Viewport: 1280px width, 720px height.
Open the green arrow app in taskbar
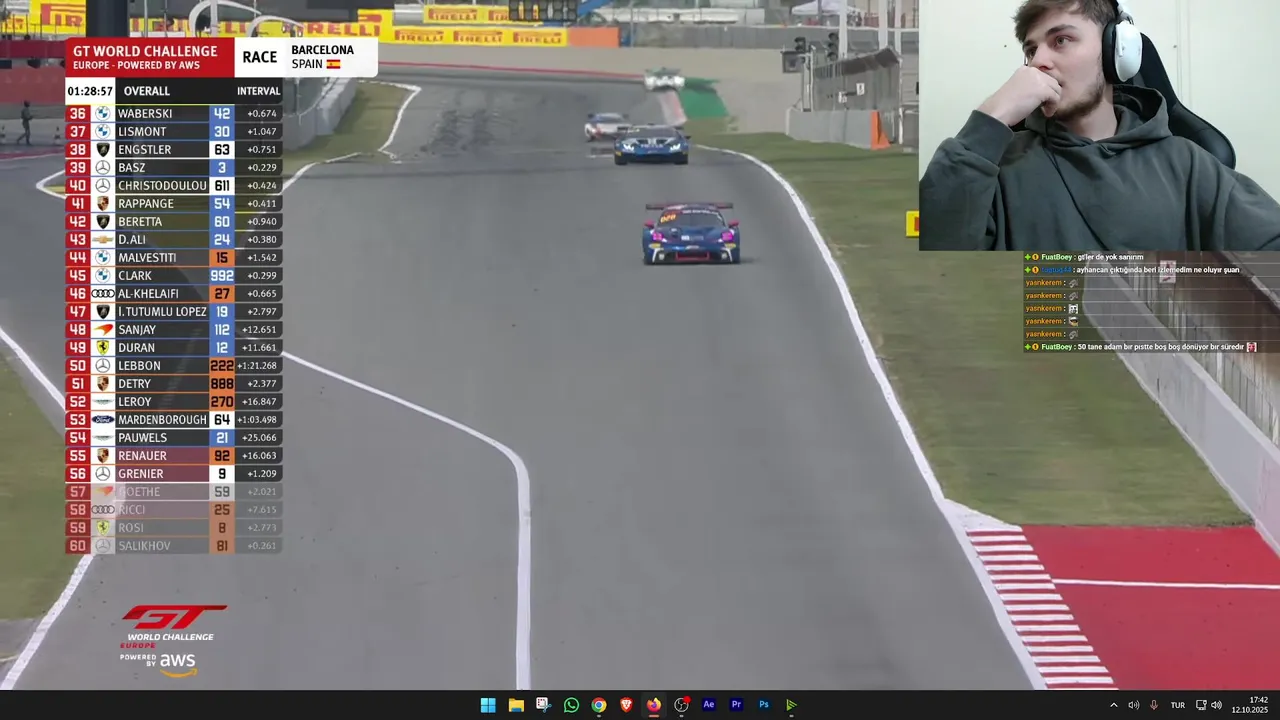click(791, 705)
